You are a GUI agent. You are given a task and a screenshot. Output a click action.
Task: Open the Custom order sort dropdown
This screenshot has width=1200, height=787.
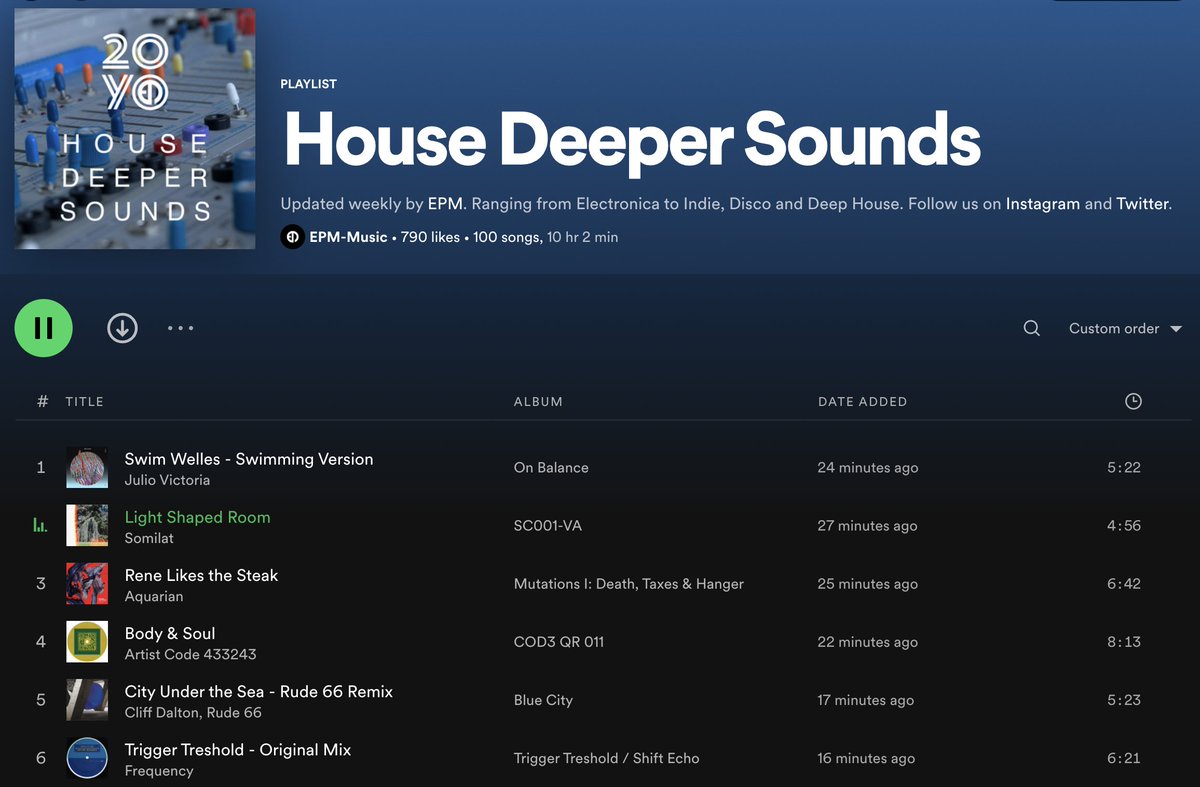[x=1126, y=328]
